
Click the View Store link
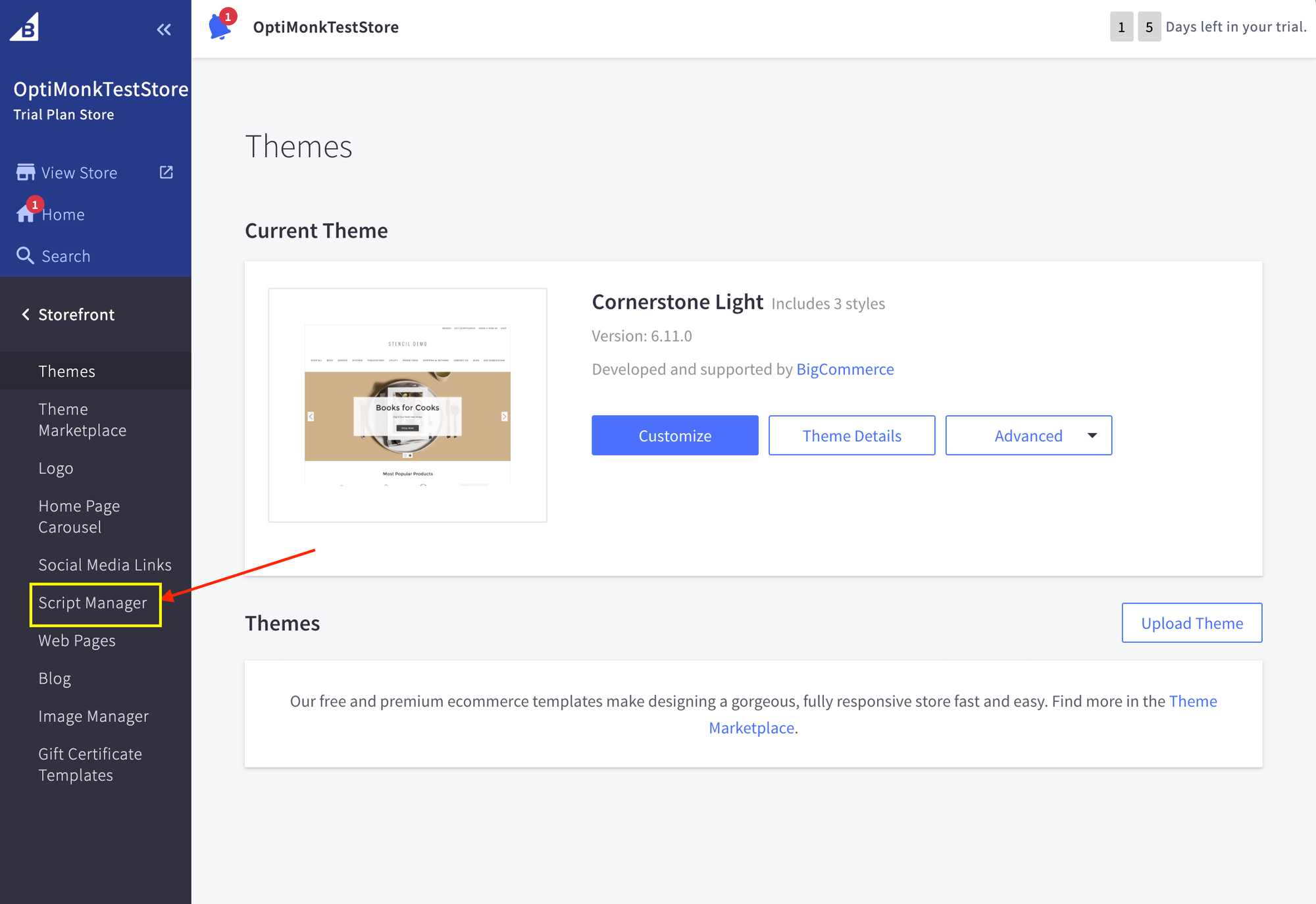click(x=79, y=172)
